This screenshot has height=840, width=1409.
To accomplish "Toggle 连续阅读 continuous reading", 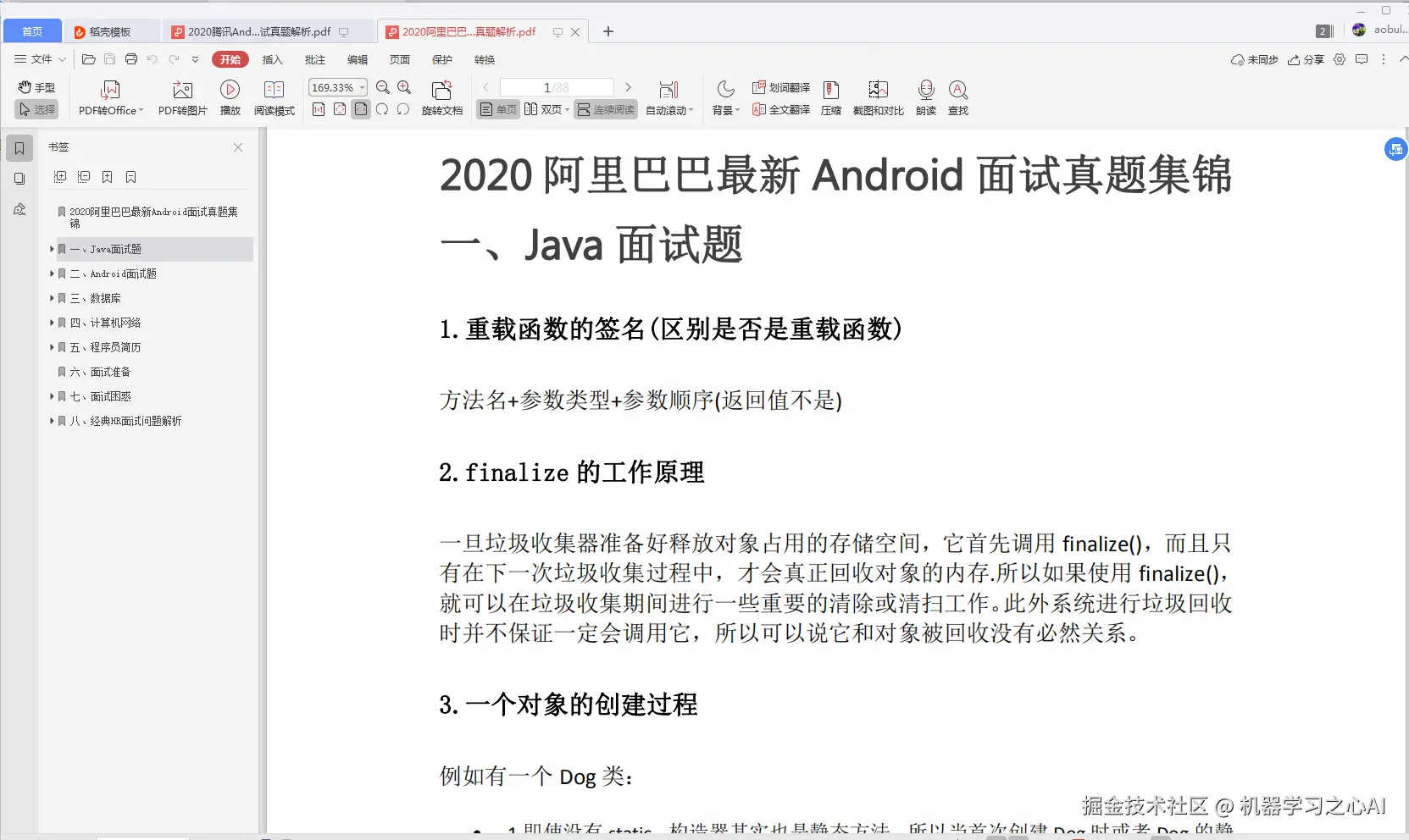I will click(606, 109).
